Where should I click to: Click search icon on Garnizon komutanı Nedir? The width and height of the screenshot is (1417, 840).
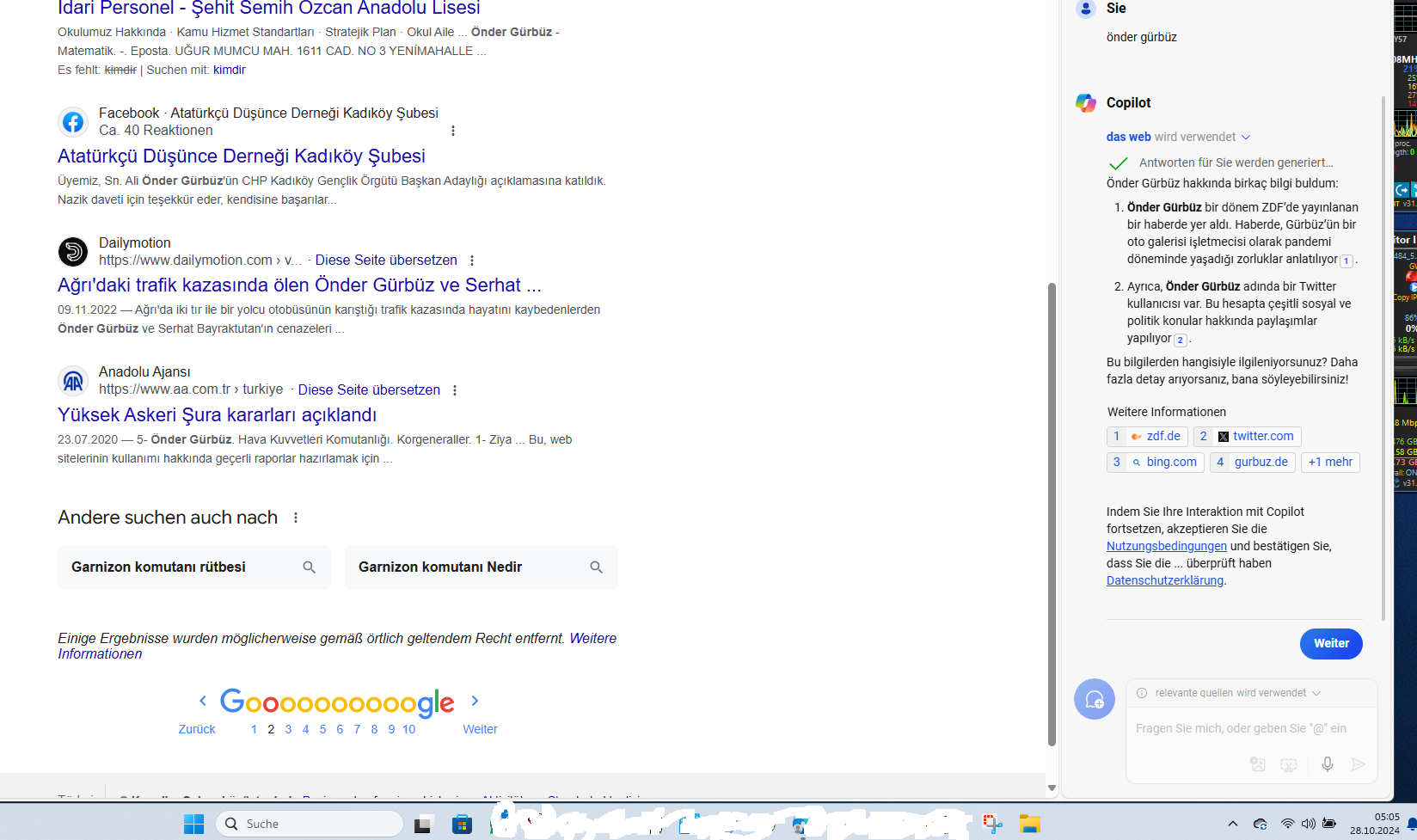tap(597, 567)
